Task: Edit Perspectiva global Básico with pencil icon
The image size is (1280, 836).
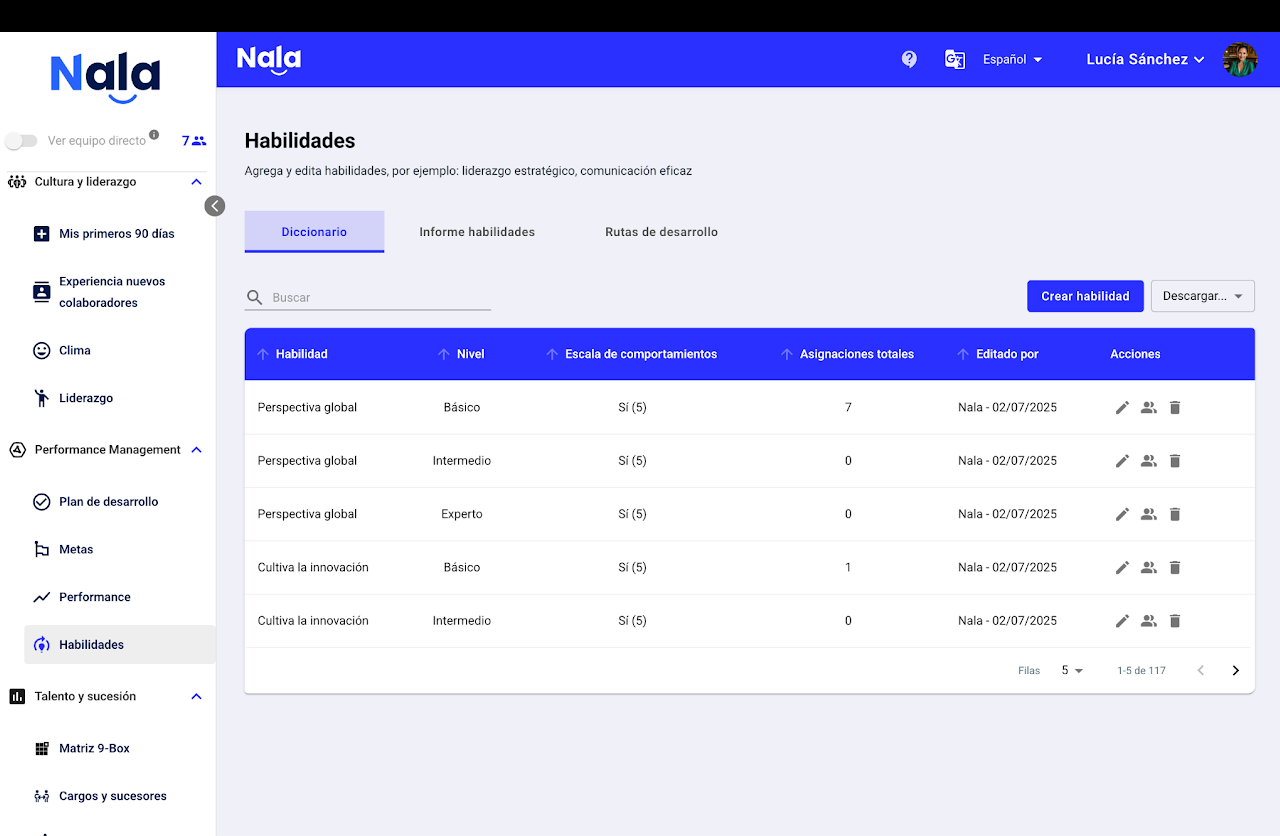Action: point(1122,407)
